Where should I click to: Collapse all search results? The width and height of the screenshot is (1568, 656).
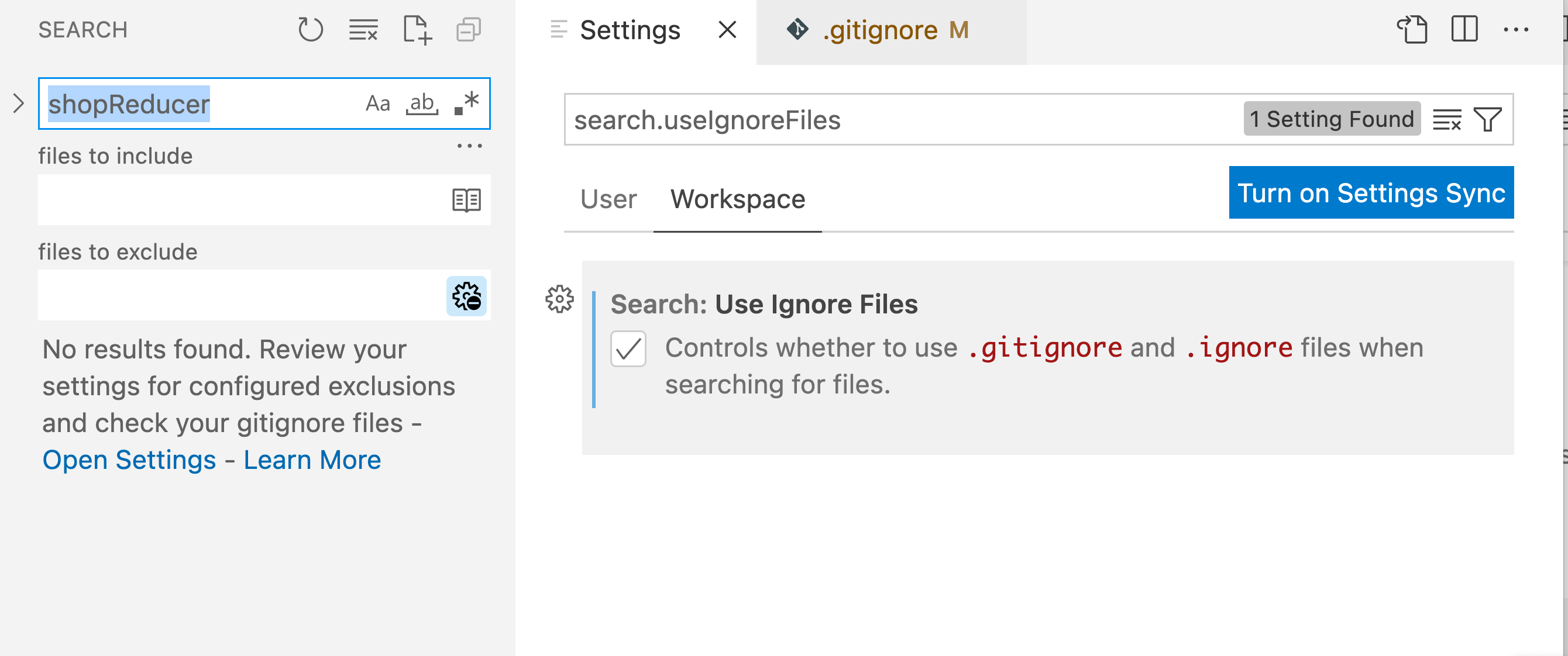click(x=467, y=29)
